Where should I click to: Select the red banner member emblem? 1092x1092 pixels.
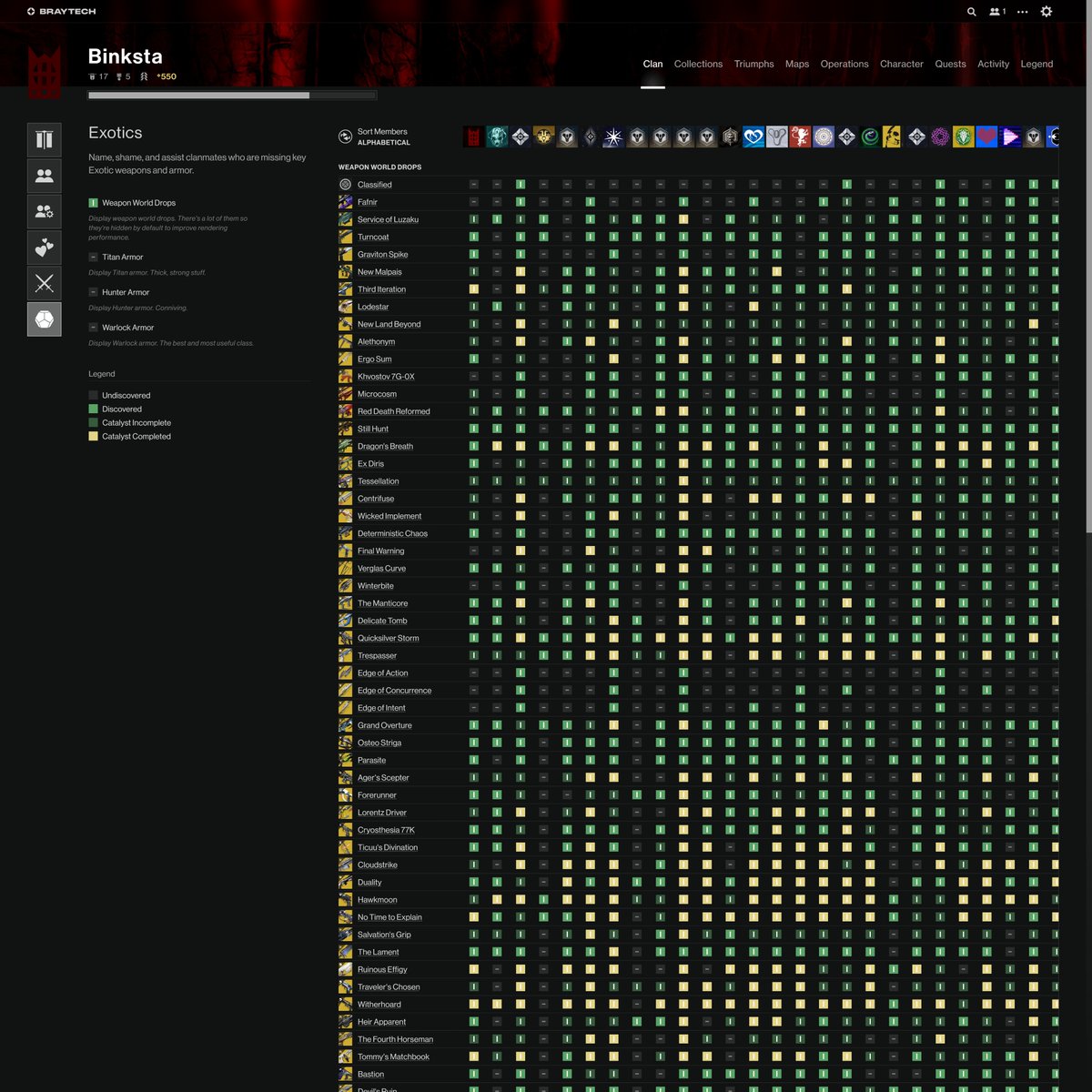click(x=473, y=136)
